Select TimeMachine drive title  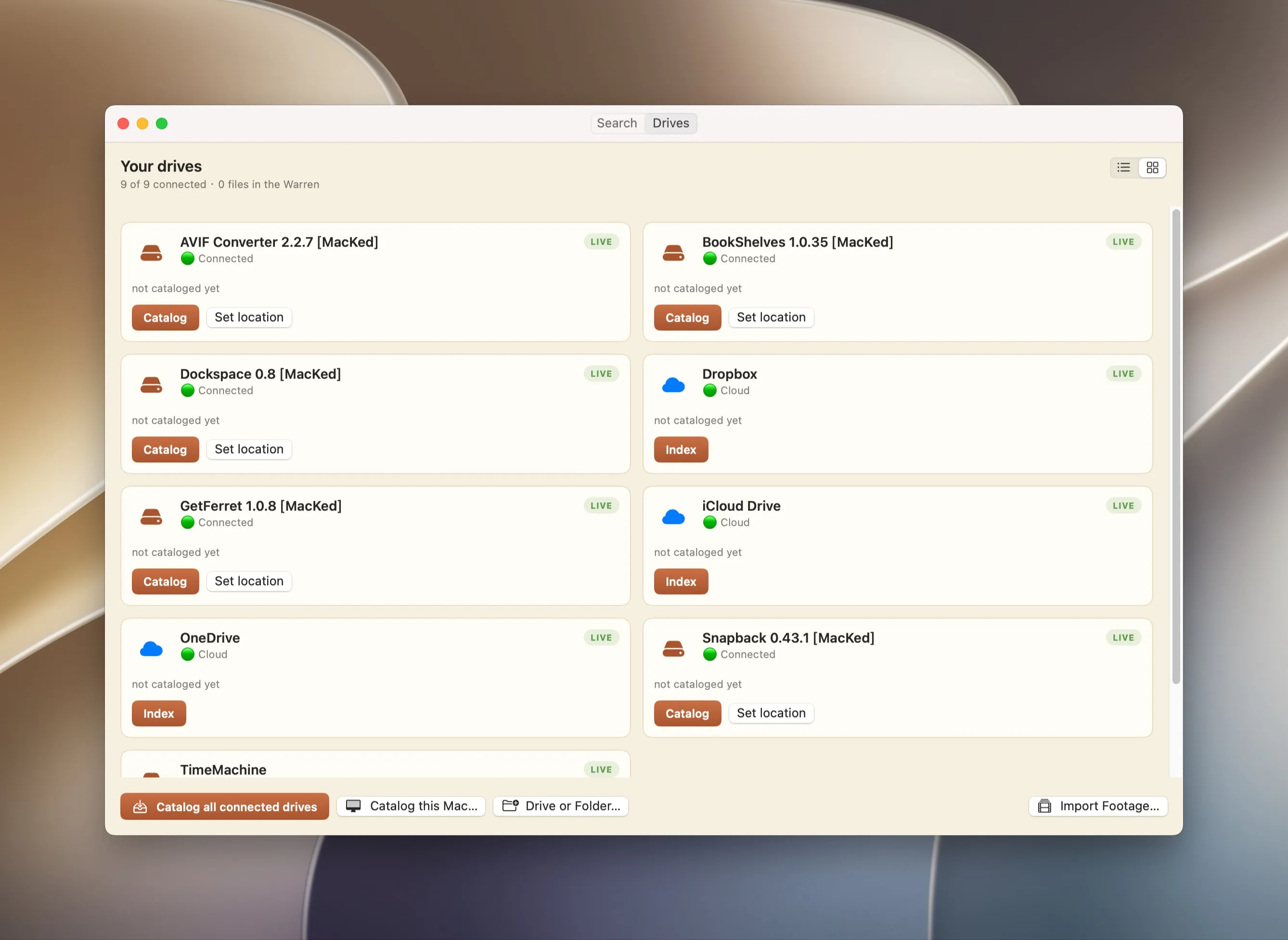[x=223, y=770]
